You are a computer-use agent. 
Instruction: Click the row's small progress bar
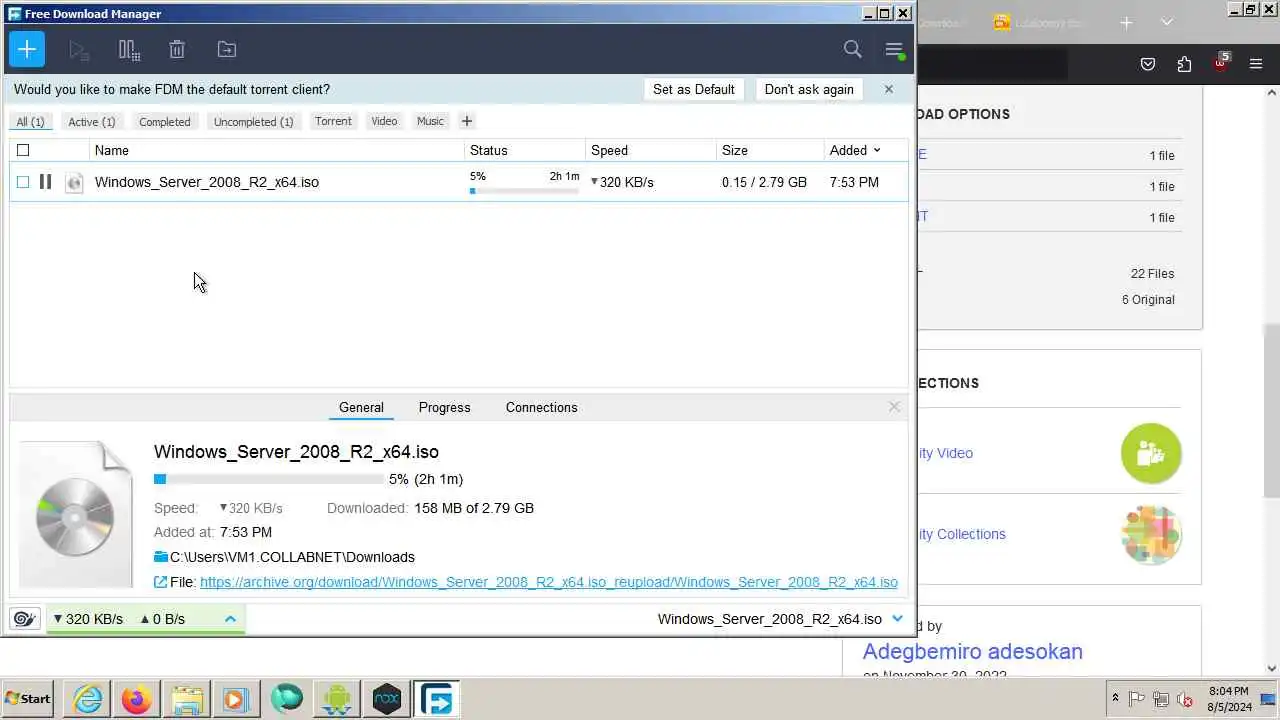coord(524,190)
